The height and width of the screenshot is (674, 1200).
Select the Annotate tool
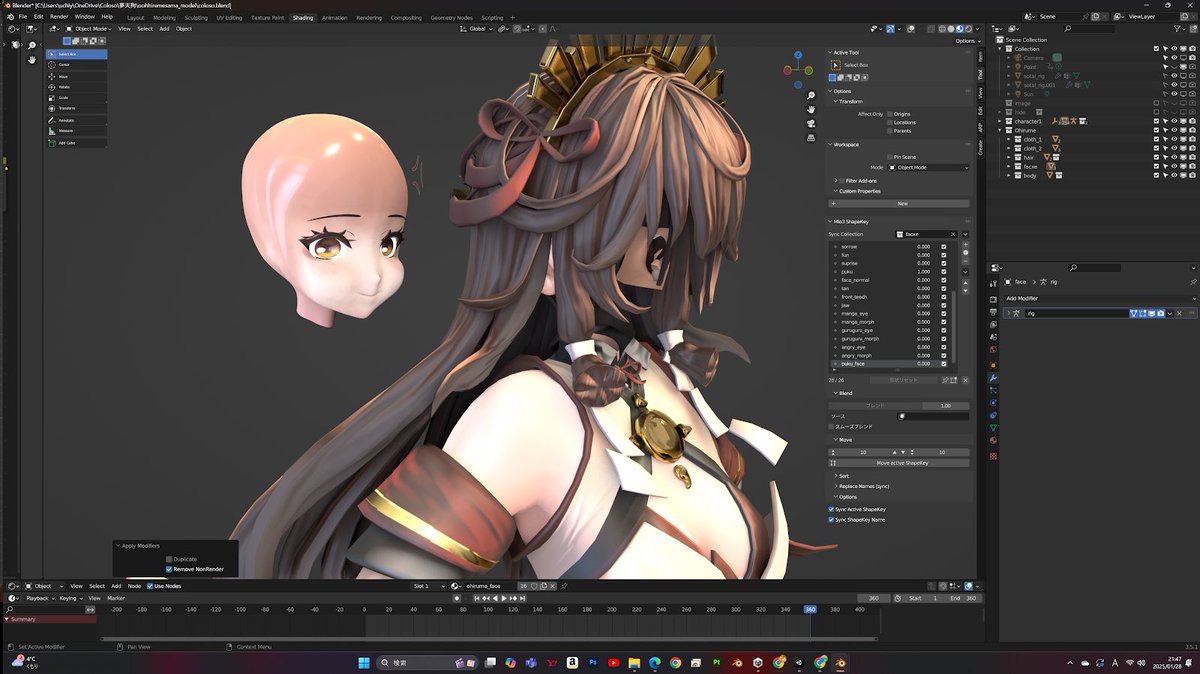[x=76, y=121]
